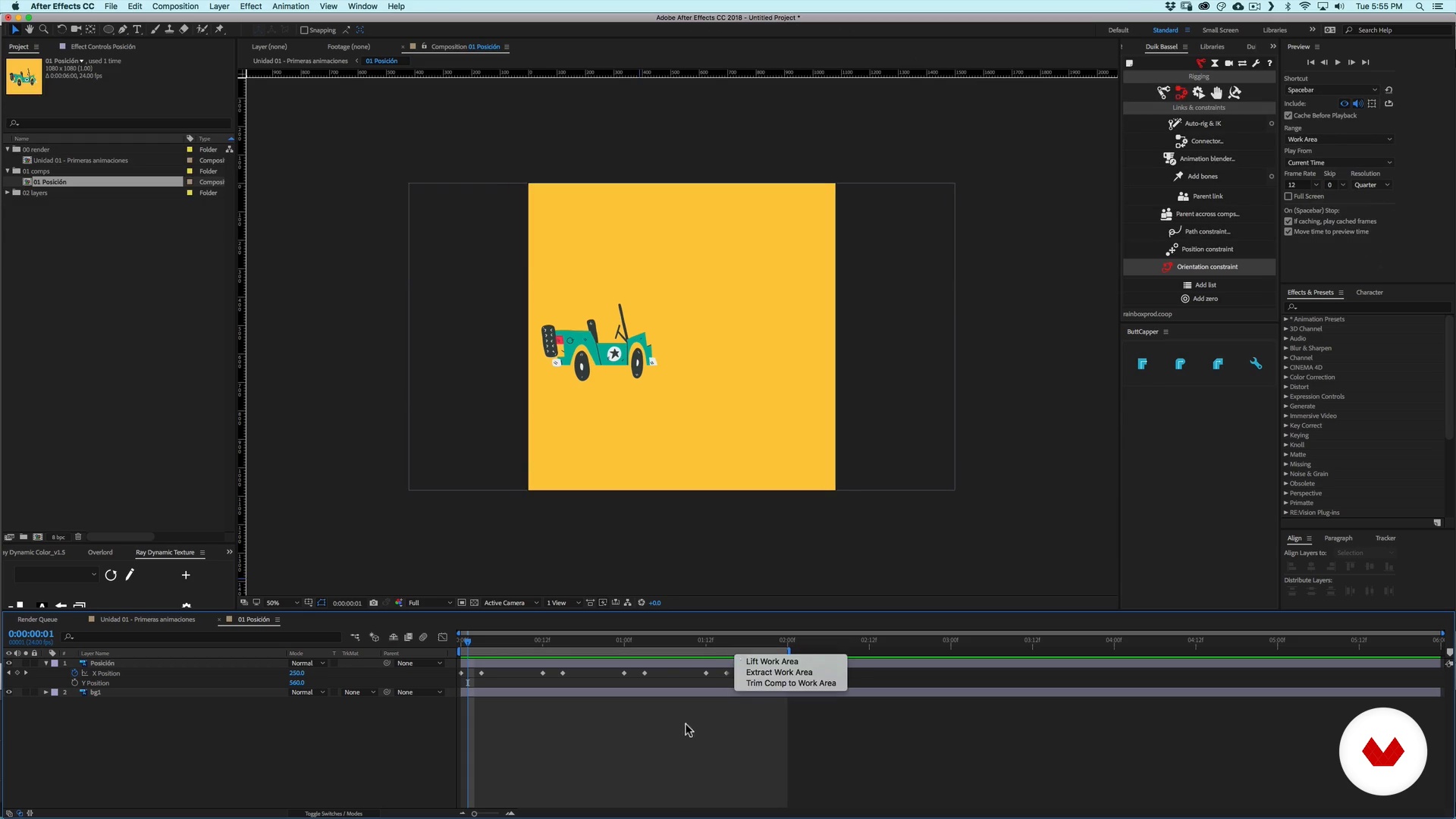The height and width of the screenshot is (819, 1456).
Task: Expand the 02 layers folder
Action: click(8, 193)
